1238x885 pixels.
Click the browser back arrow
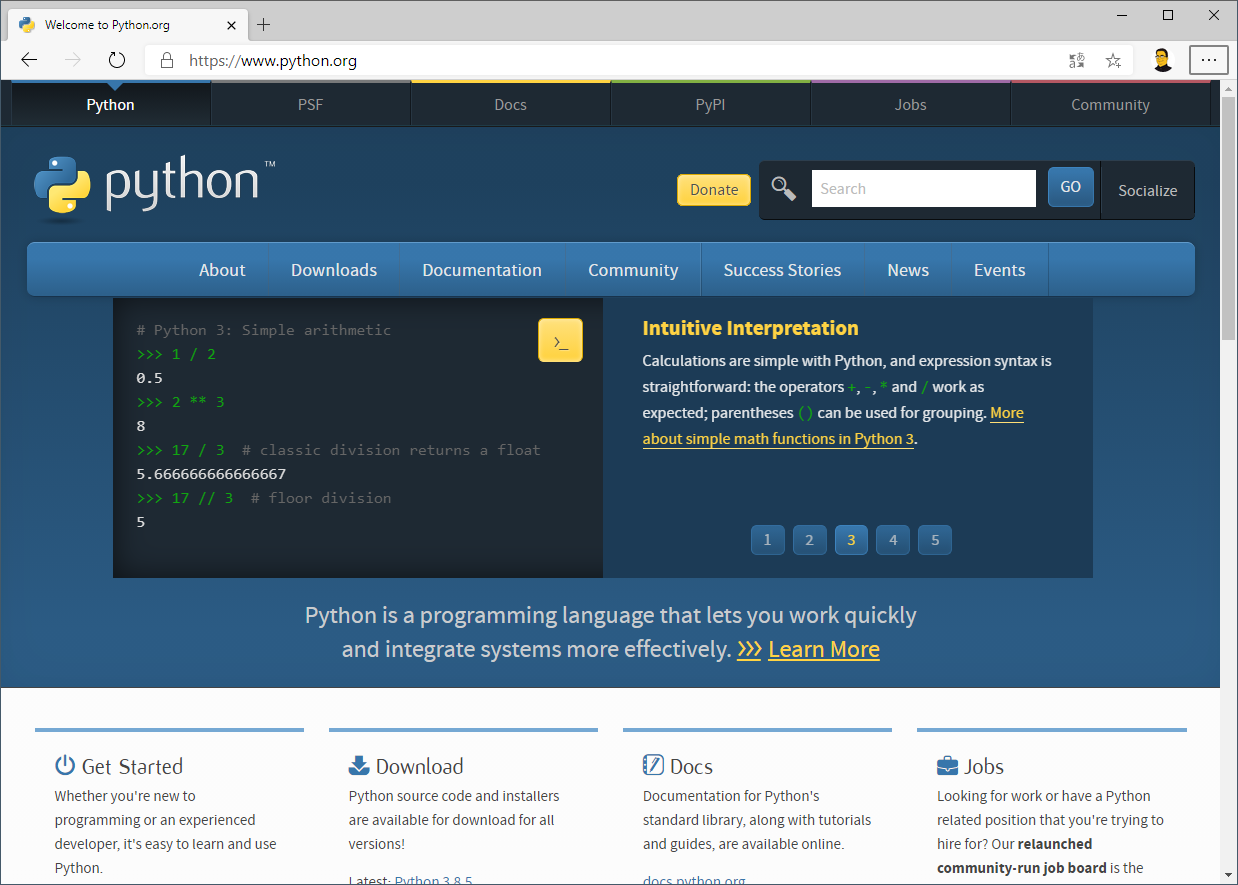[x=29, y=60]
